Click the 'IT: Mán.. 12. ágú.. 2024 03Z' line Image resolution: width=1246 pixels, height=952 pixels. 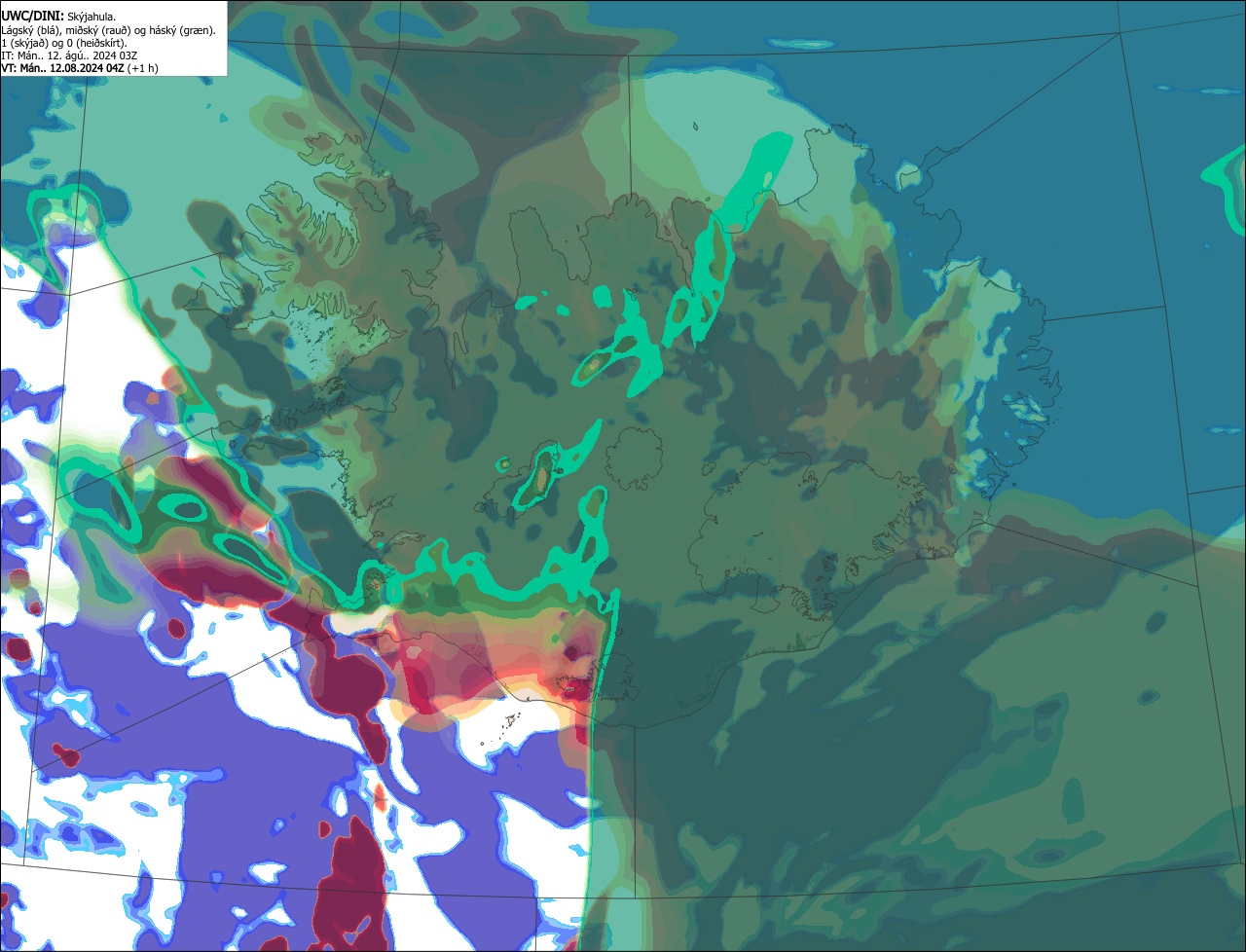click(x=69, y=55)
